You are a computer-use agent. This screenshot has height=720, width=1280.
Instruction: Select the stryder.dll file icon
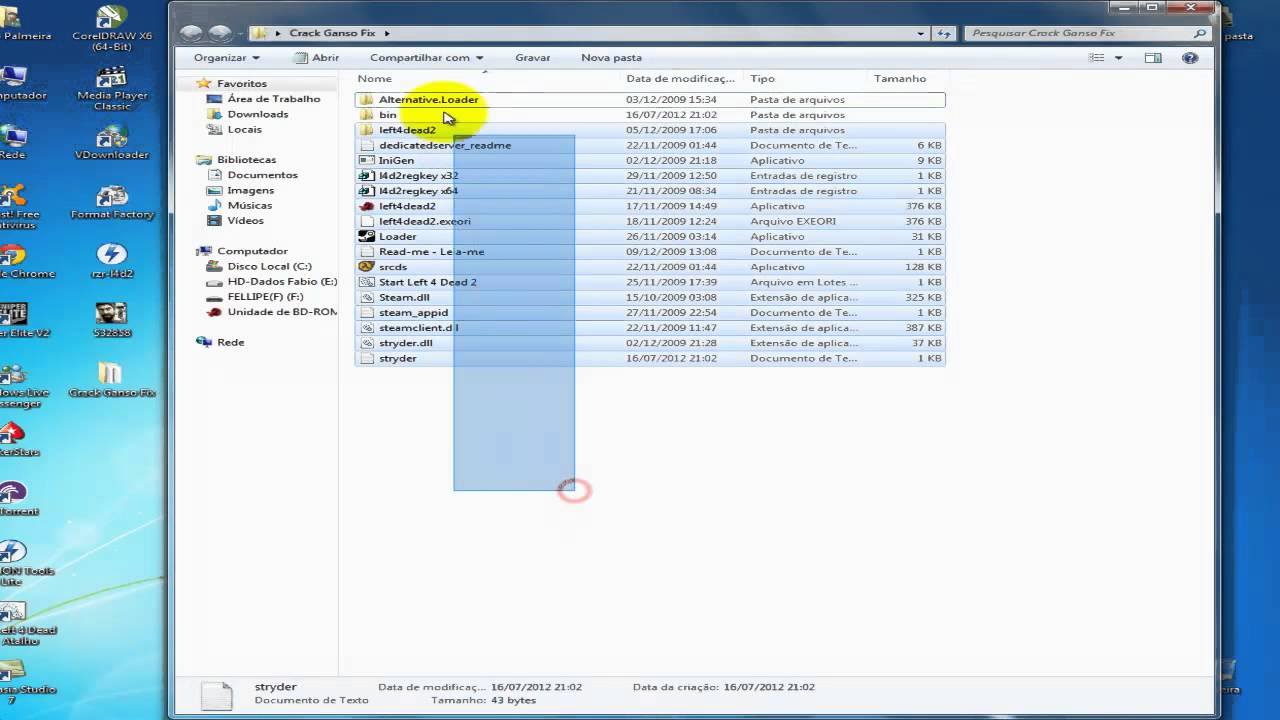click(366, 343)
